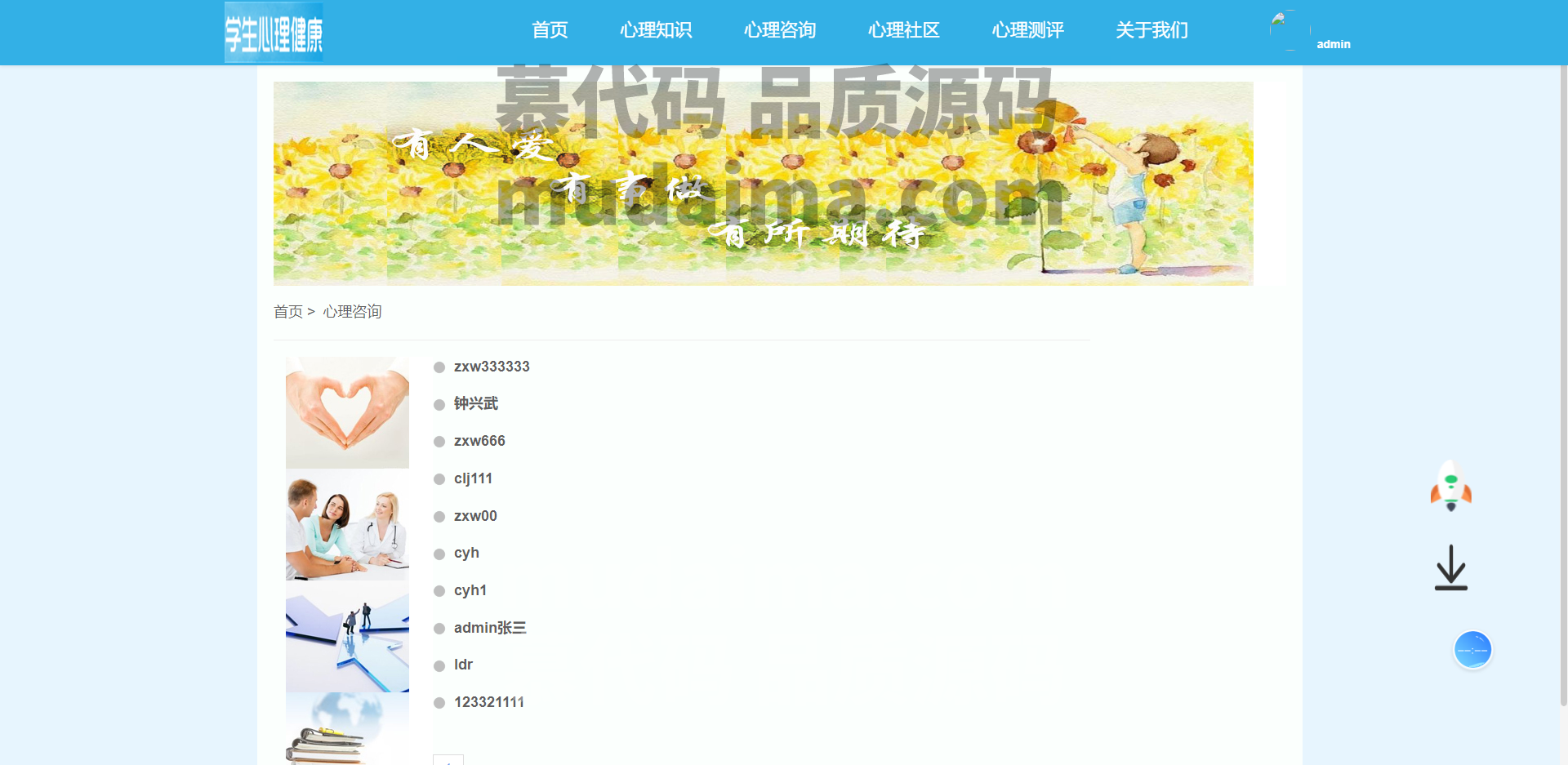Viewport: 1568px width, 765px height.
Task: Open the consultant zxw666
Action: (479, 441)
